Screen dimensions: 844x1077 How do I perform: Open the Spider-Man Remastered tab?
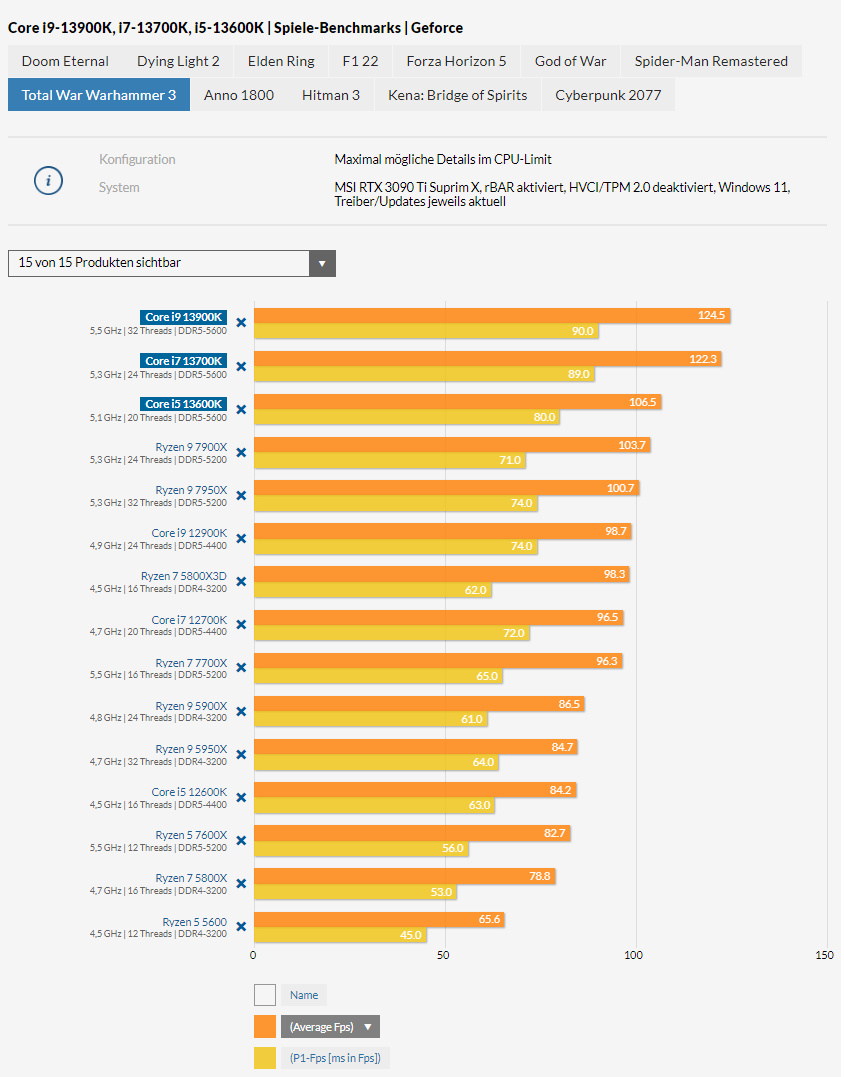pos(711,61)
